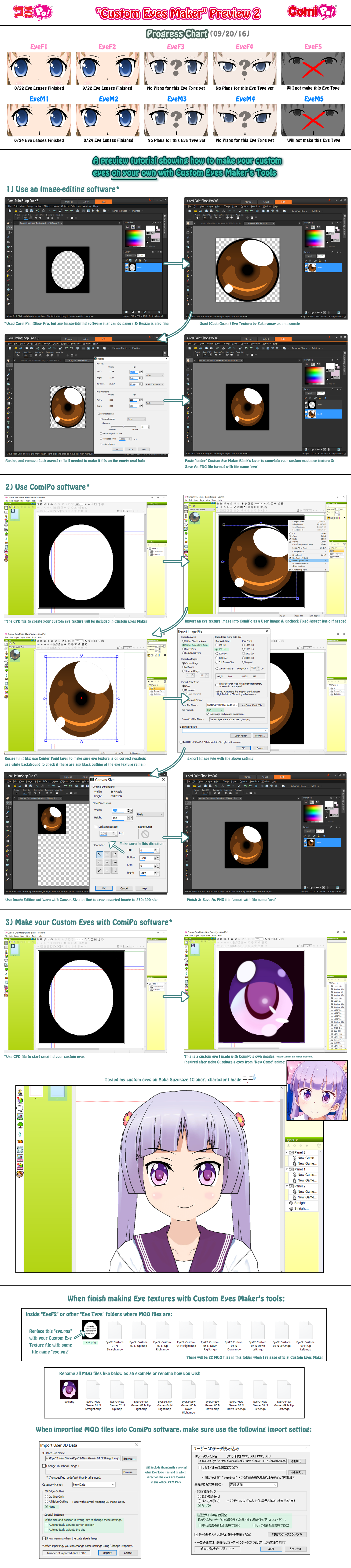Select the None 3D edge outline option
351x1568 pixels.
click(x=46, y=1506)
